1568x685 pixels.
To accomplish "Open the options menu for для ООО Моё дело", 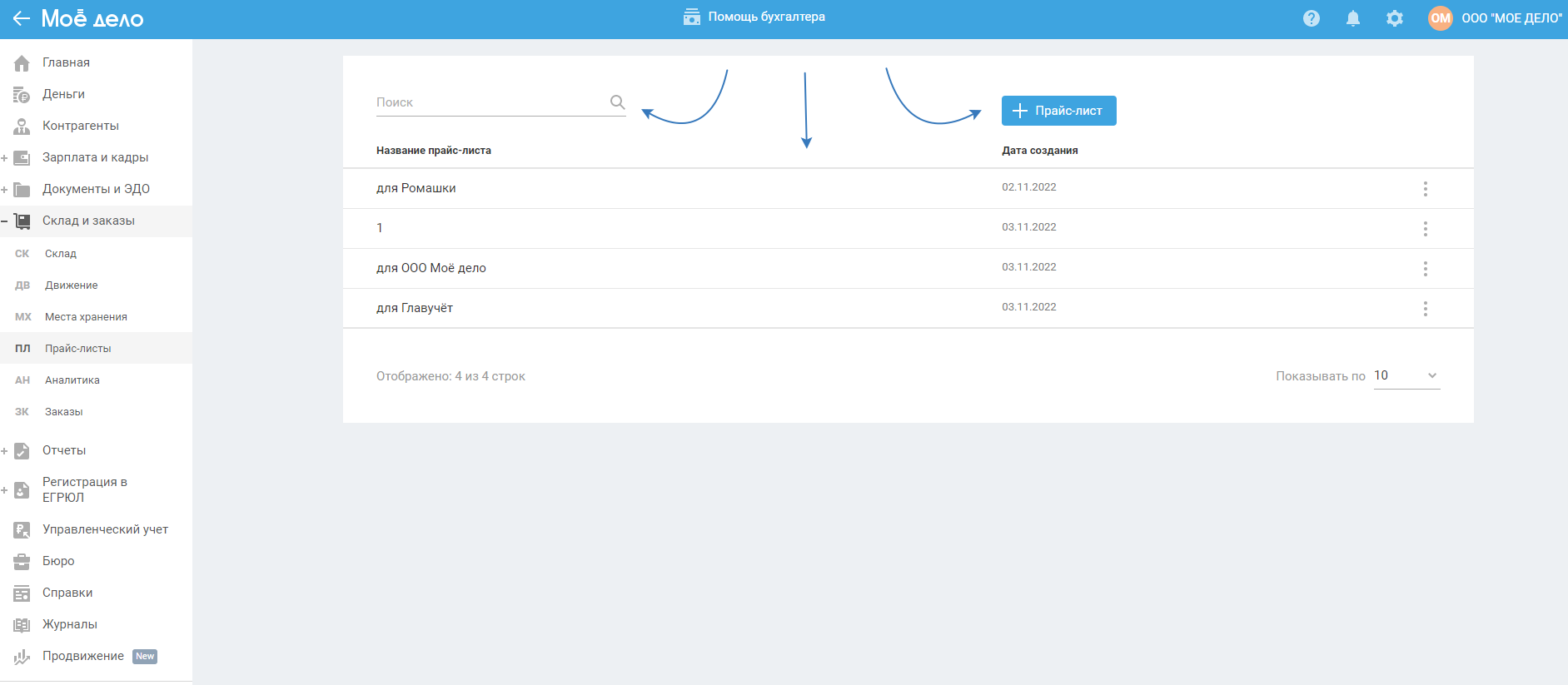I will click(1425, 269).
